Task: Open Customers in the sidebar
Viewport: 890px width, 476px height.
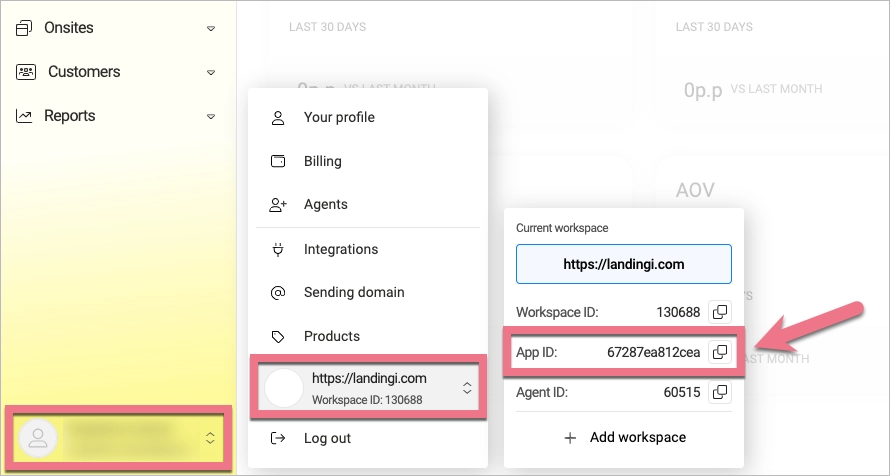Action: (84, 71)
